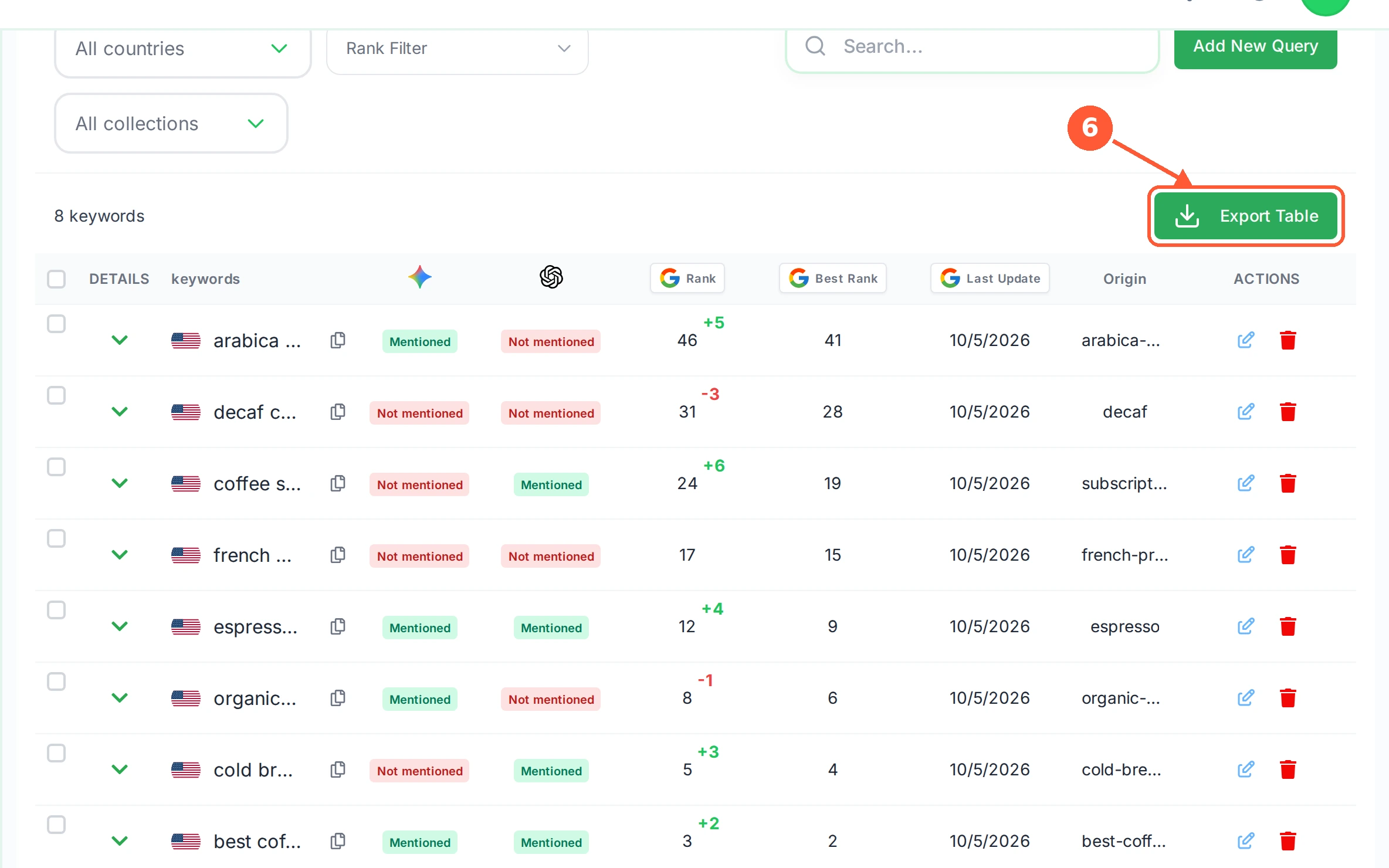Delete the decaf keyword row
1389x868 pixels.
pyautogui.click(x=1288, y=412)
